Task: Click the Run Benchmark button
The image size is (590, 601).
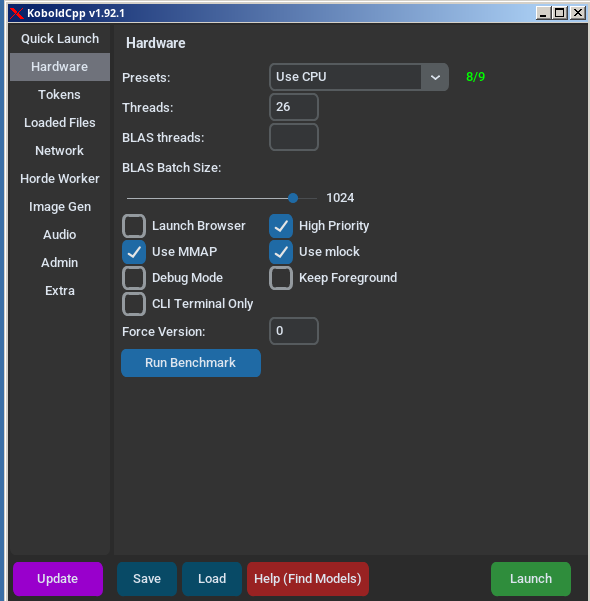Action: [x=191, y=363]
